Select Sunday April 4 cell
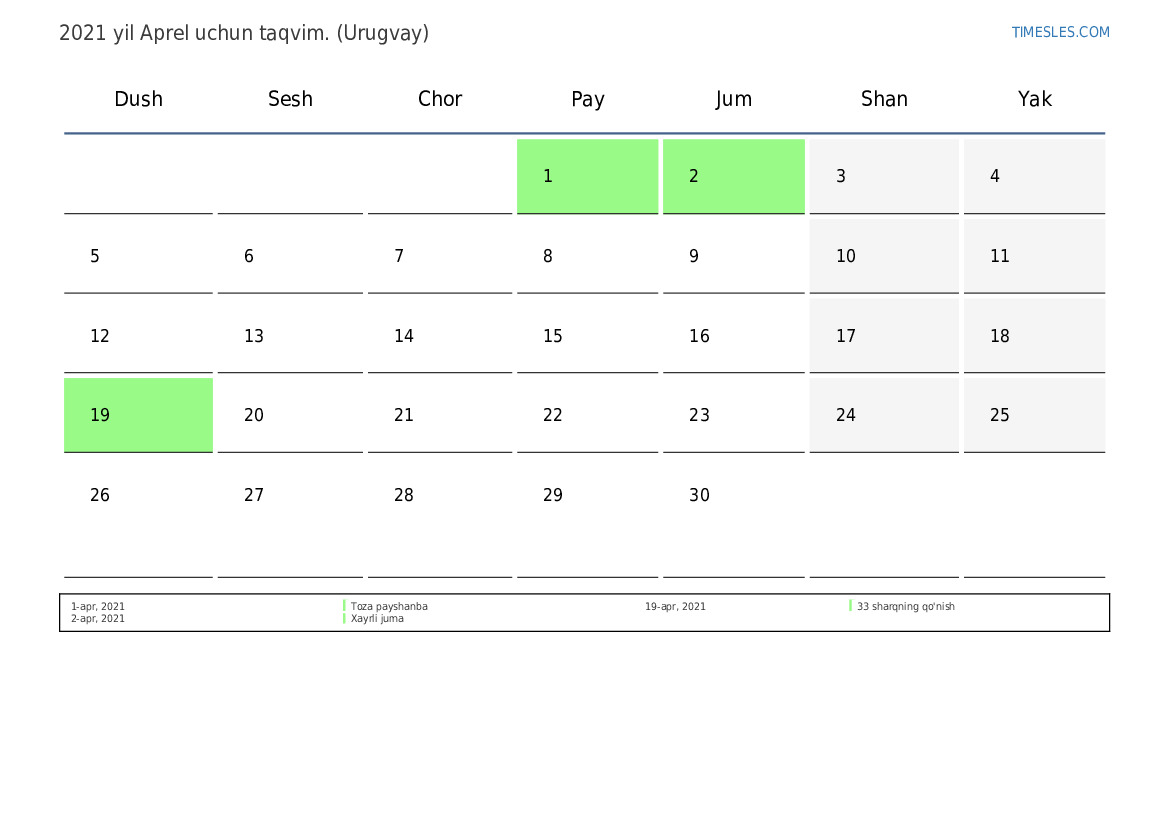 pos(1035,176)
